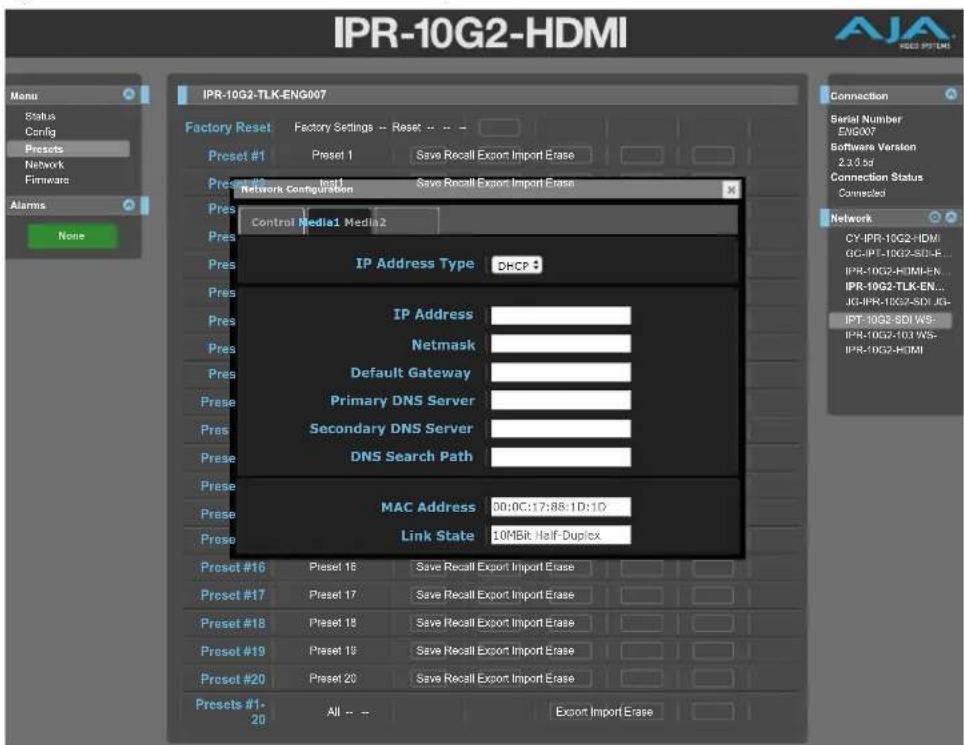Open Network in the Menu panel
This screenshot has width=964, height=745.
(44, 165)
